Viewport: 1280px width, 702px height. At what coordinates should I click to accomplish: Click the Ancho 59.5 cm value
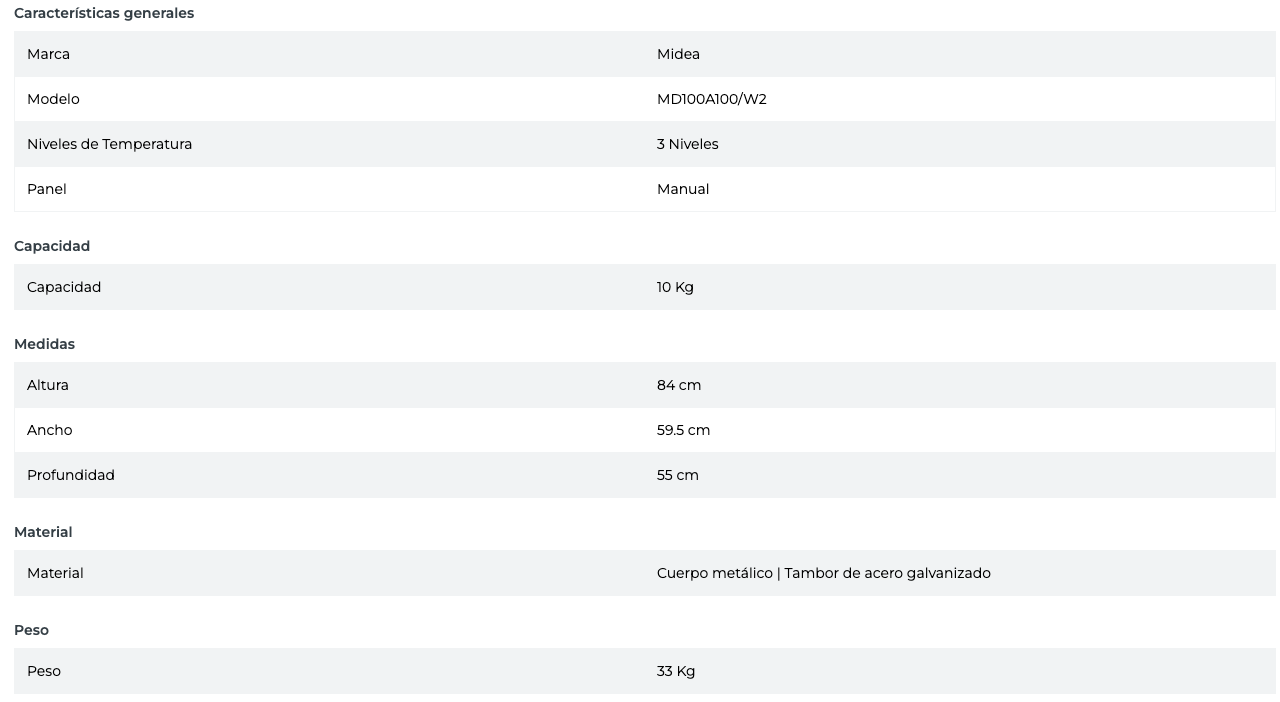(683, 430)
